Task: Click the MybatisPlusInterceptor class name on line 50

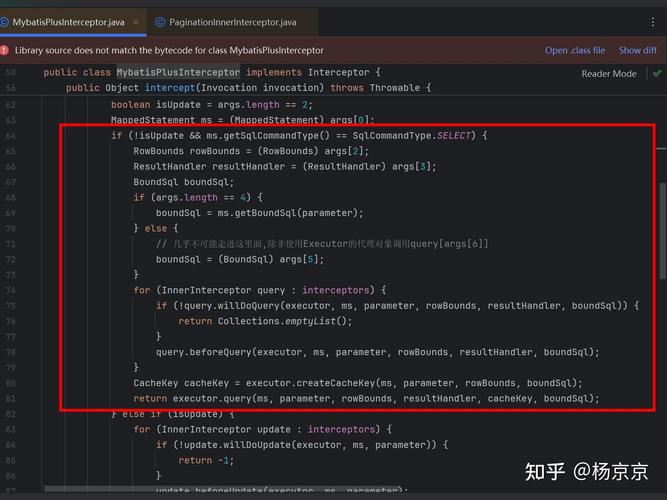Action: click(177, 72)
